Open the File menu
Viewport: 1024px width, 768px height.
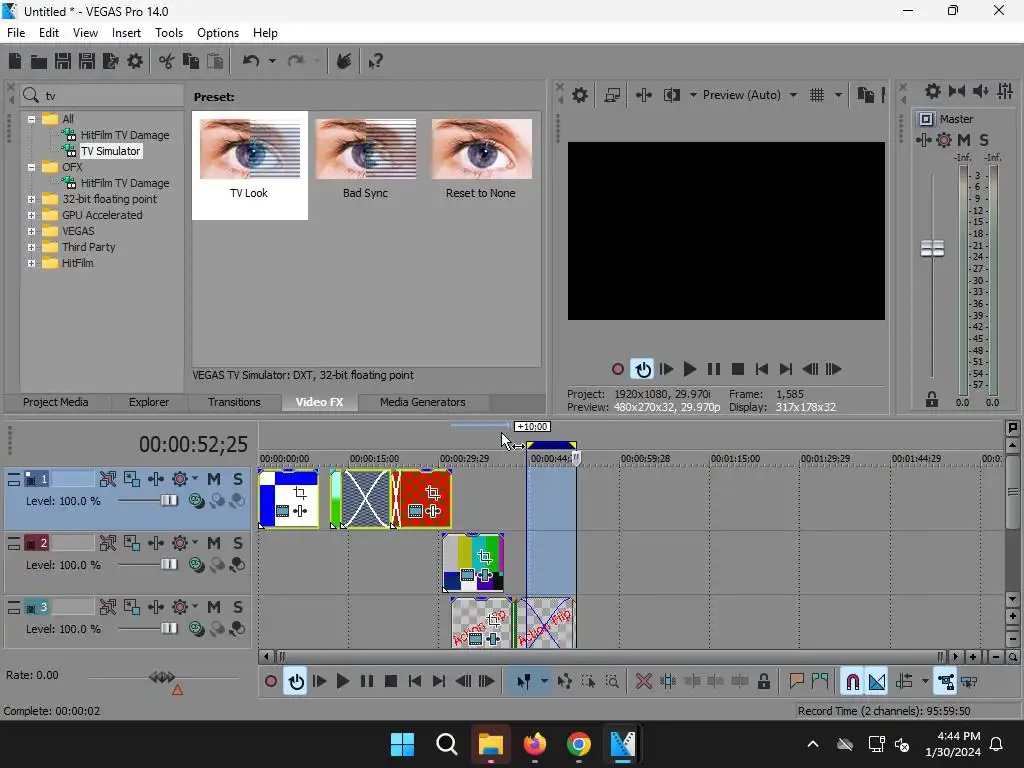tap(16, 33)
